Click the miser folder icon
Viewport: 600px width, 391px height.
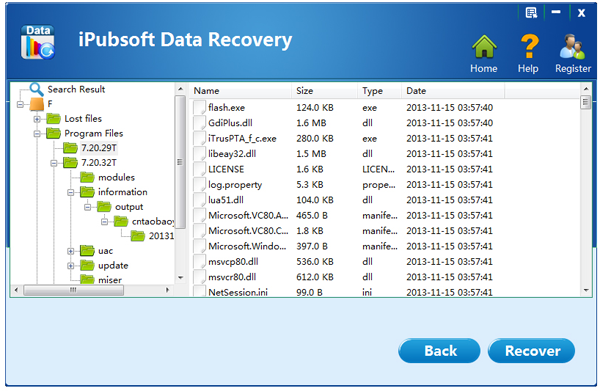pyautogui.click(x=87, y=279)
